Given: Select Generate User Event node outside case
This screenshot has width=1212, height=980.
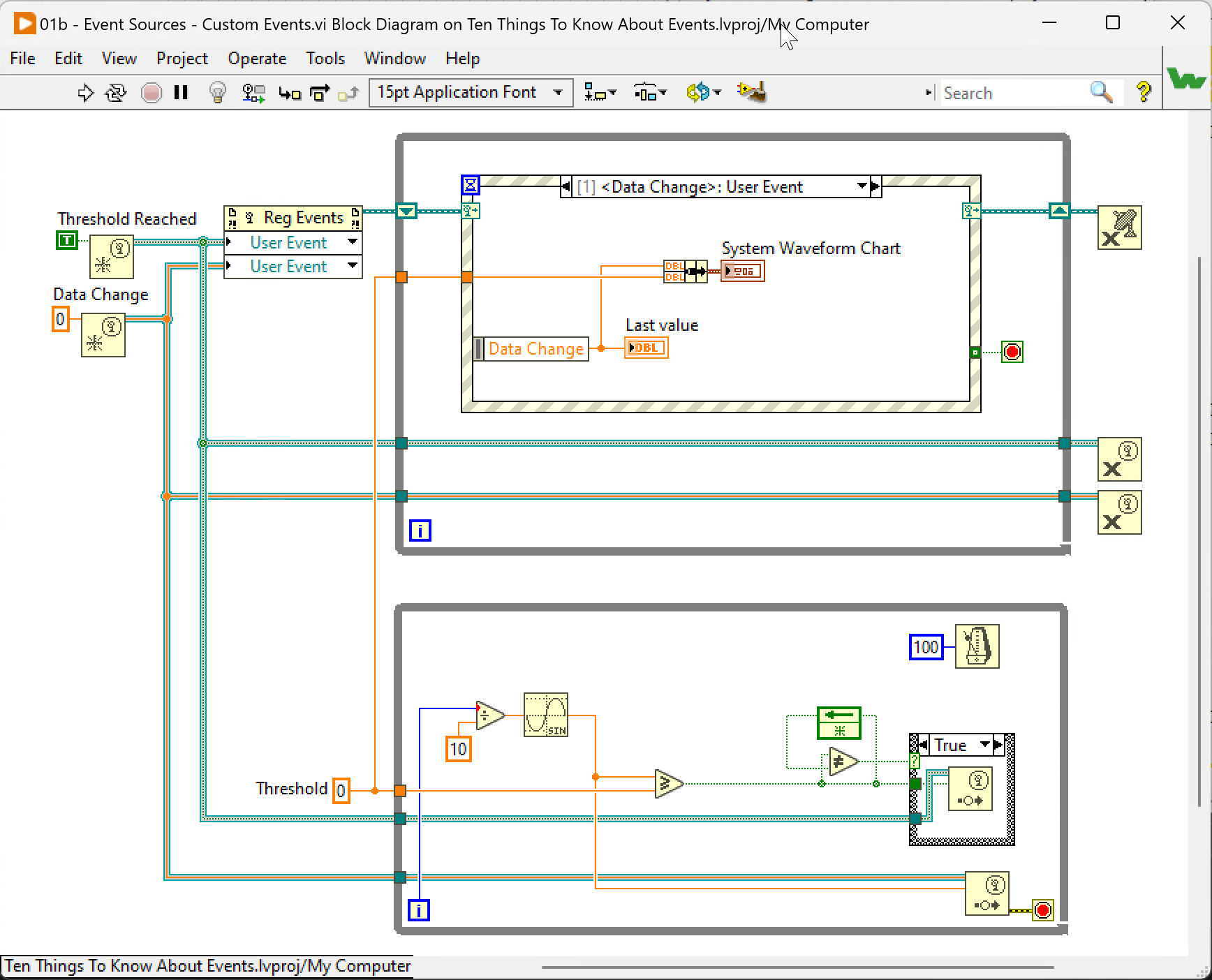Looking at the screenshot, I should pyautogui.click(x=987, y=893).
